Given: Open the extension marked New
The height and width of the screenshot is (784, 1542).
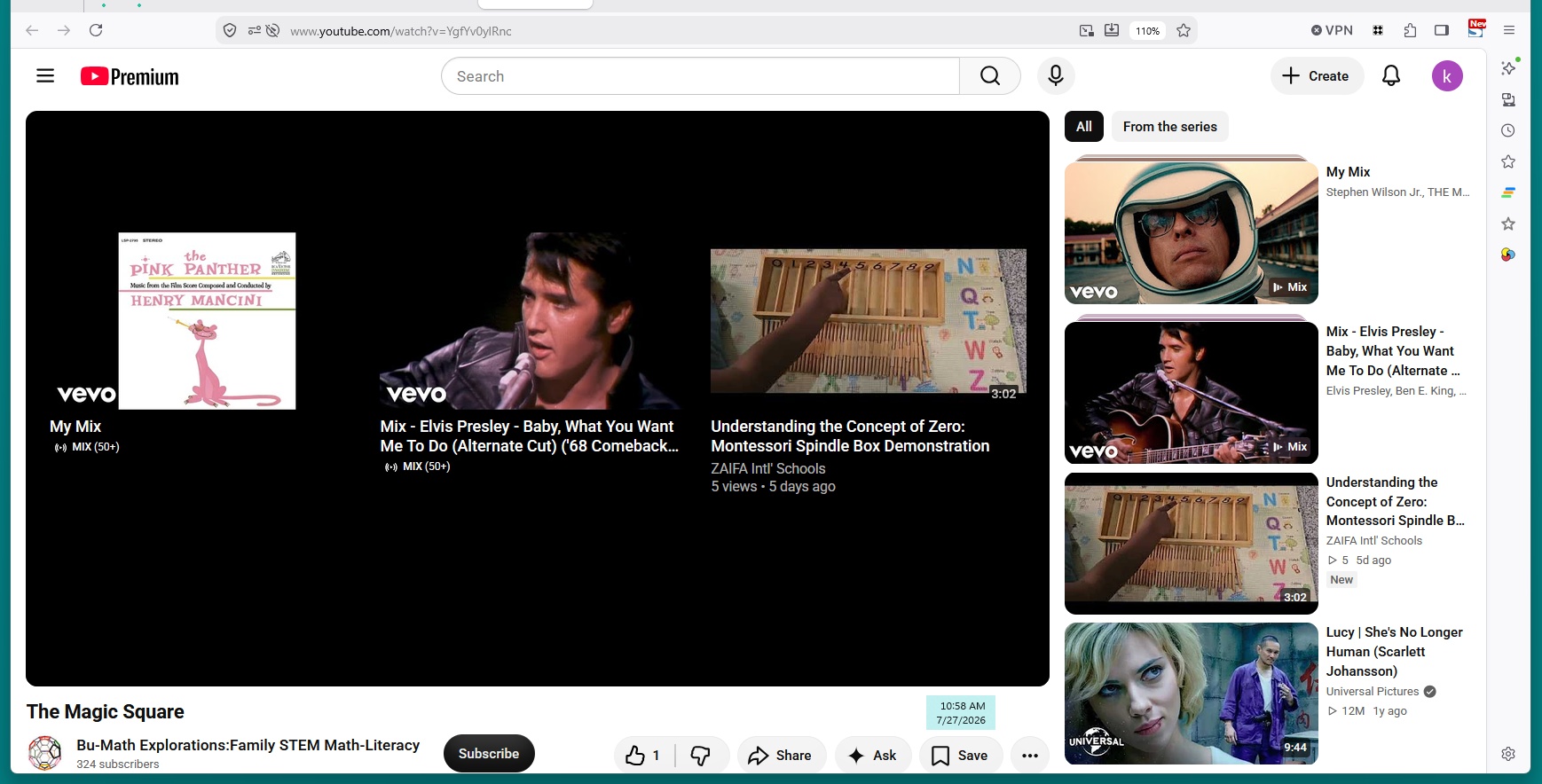Looking at the screenshot, I should pyautogui.click(x=1476, y=28).
